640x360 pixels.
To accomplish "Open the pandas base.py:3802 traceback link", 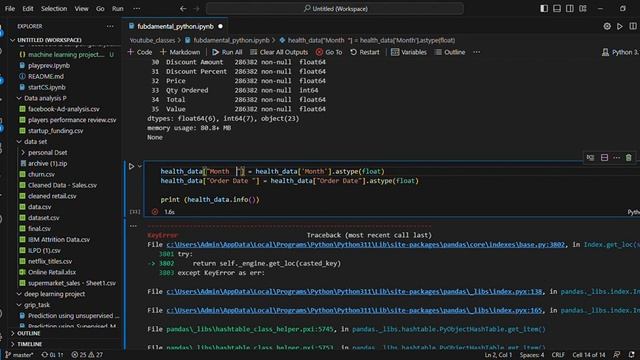I will point(366,244).
